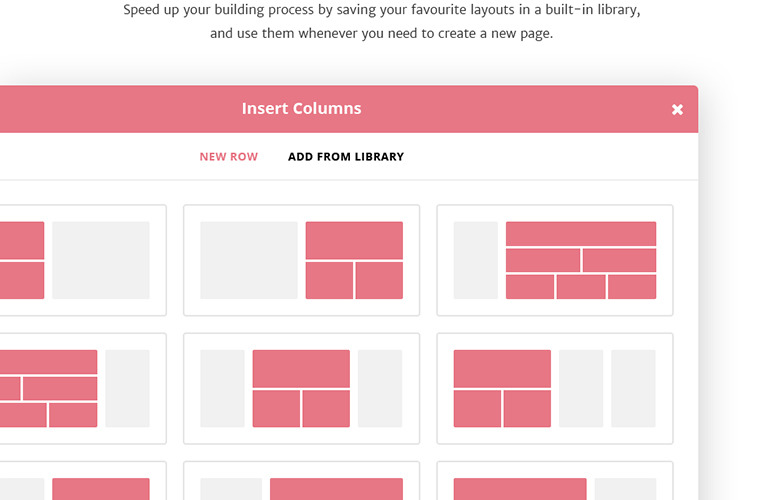Image resolution: width=764 pixels, height=500 pixels.
Task: Select layout with pink left half, gray right half
Action: click(80, 260)
